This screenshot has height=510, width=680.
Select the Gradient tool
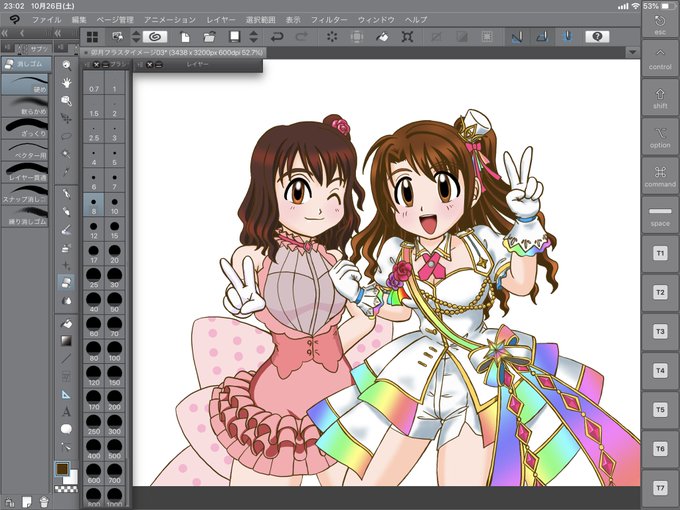point(66,341)
